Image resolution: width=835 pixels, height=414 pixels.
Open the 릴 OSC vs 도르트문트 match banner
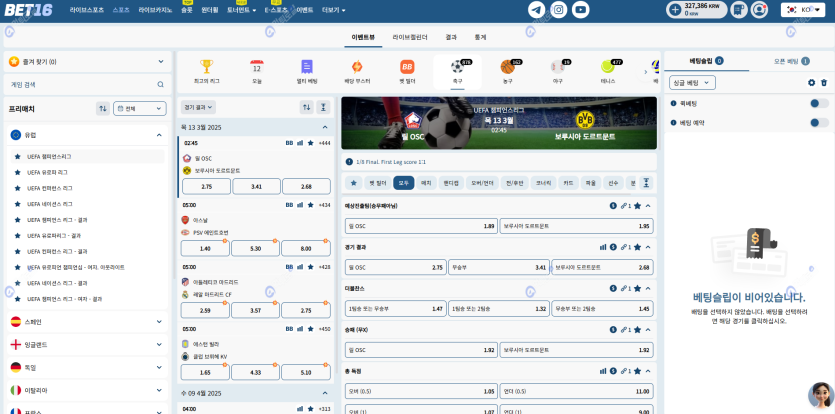click(499, 123)
